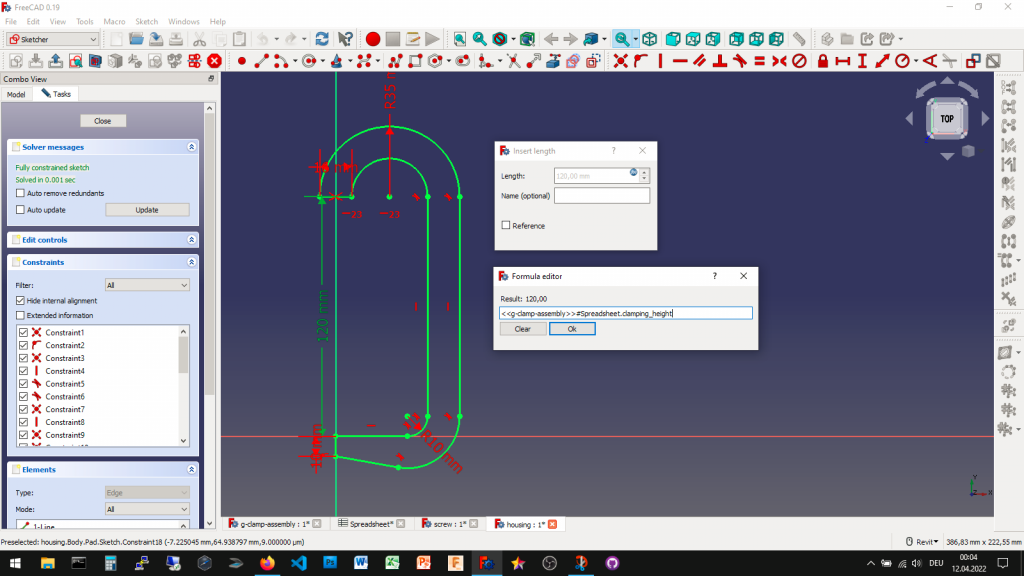Click the Formula editor expression field
Image resolution: width=1024 pixels, height=576 pixels.
tap(626, 313)
